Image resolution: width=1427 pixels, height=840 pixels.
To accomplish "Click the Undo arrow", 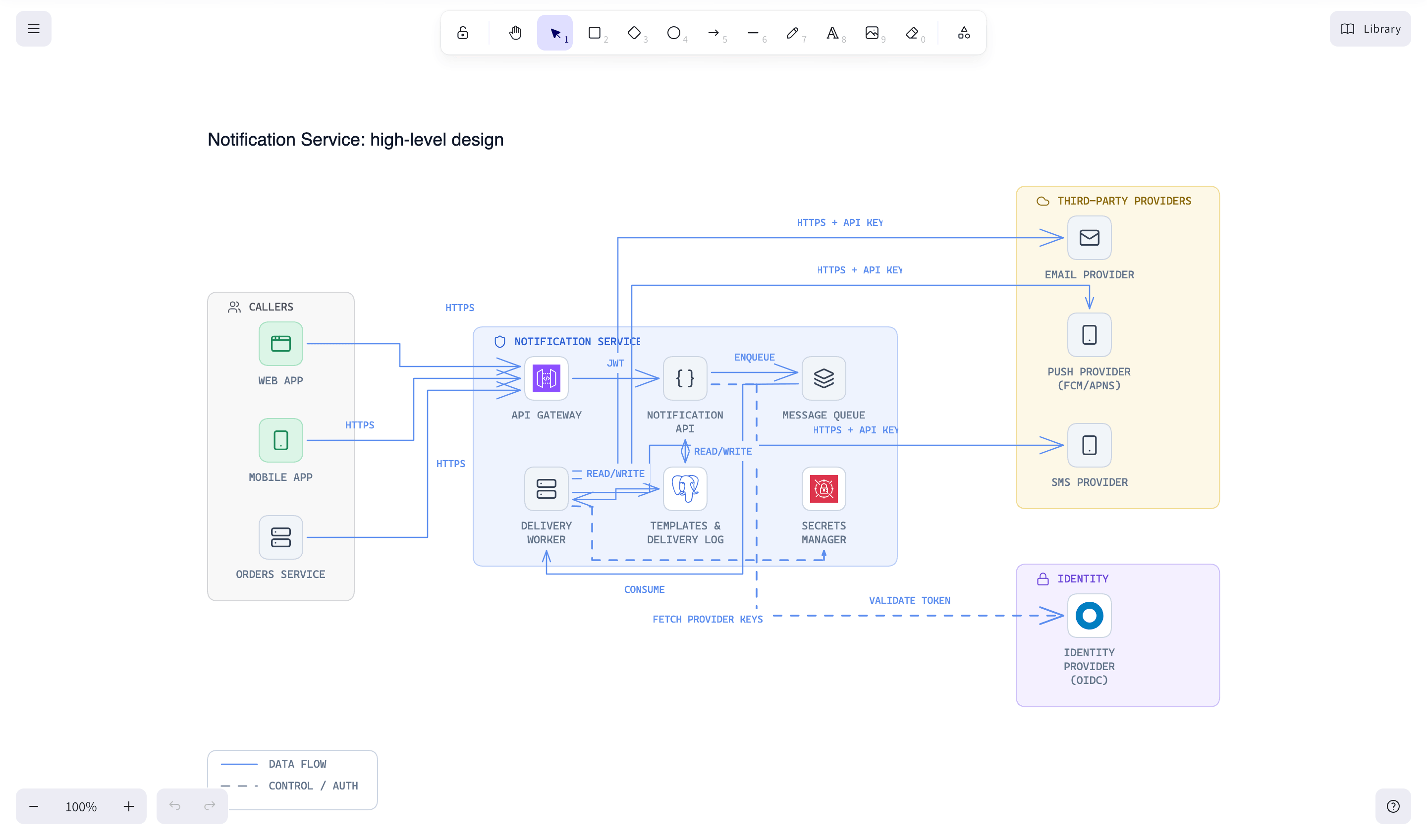I will (x=174, y=806).
